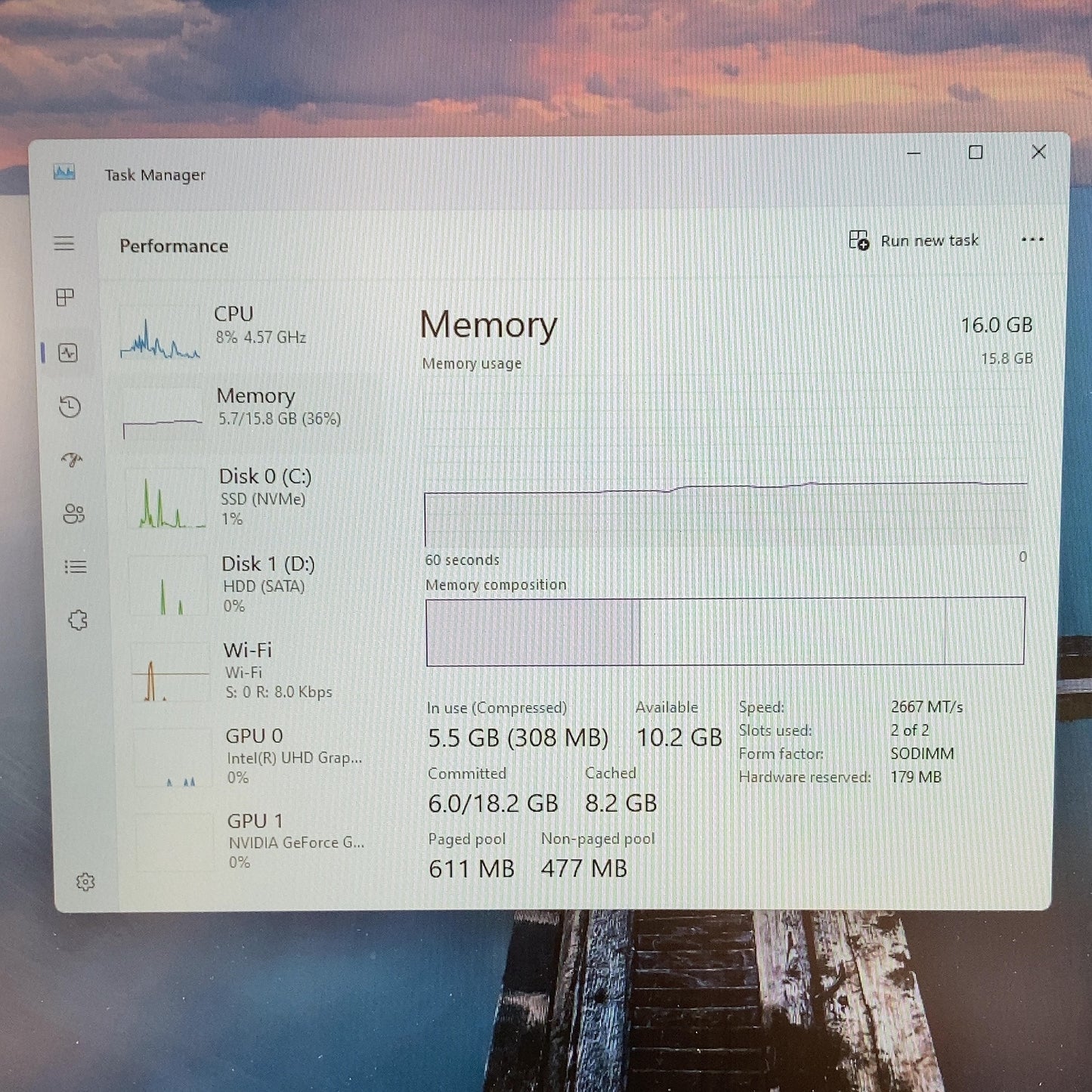
Task: Click the Form factor value SODIMM
Action: pyautogui.click(x=922, y=753)
